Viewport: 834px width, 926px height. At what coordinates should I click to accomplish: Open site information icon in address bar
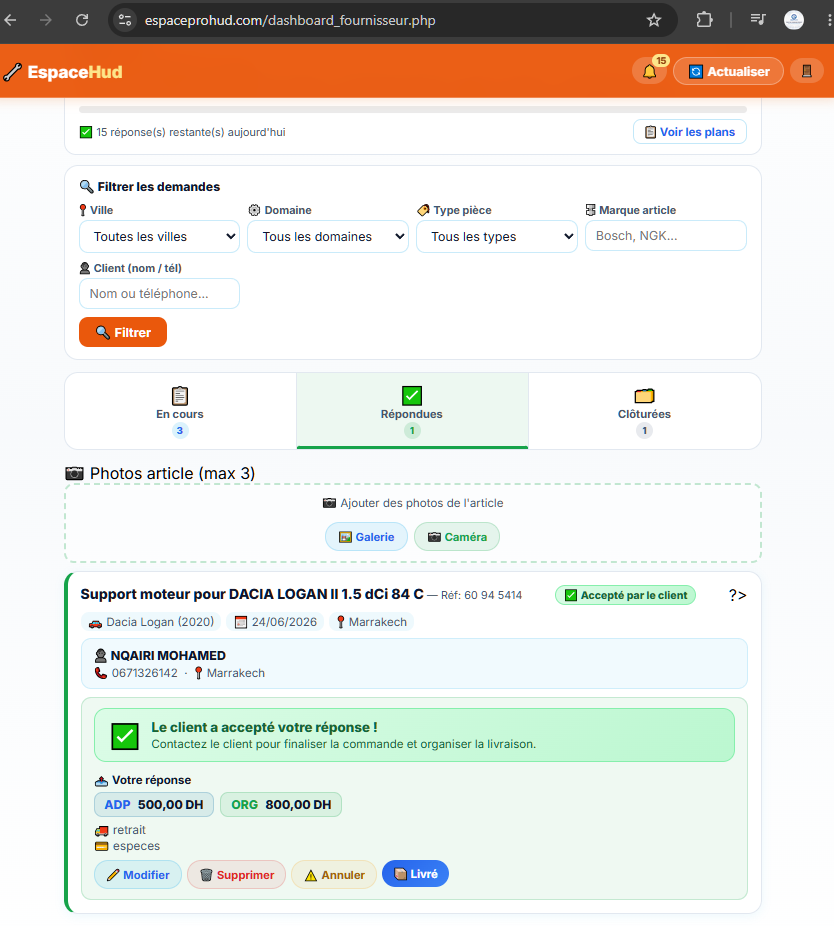(x=125, y=20)
